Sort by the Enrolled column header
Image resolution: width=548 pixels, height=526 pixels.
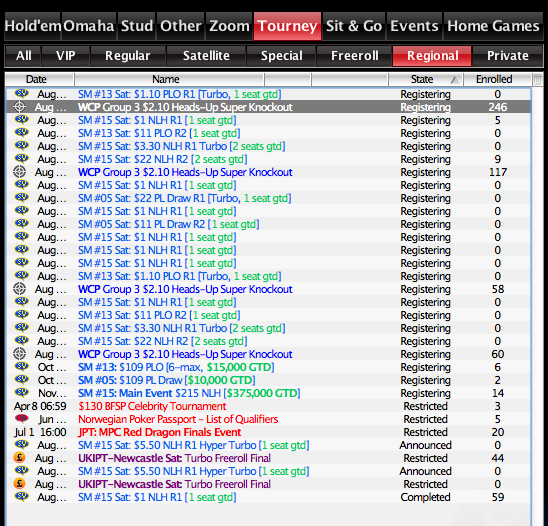tap(494, 79)
